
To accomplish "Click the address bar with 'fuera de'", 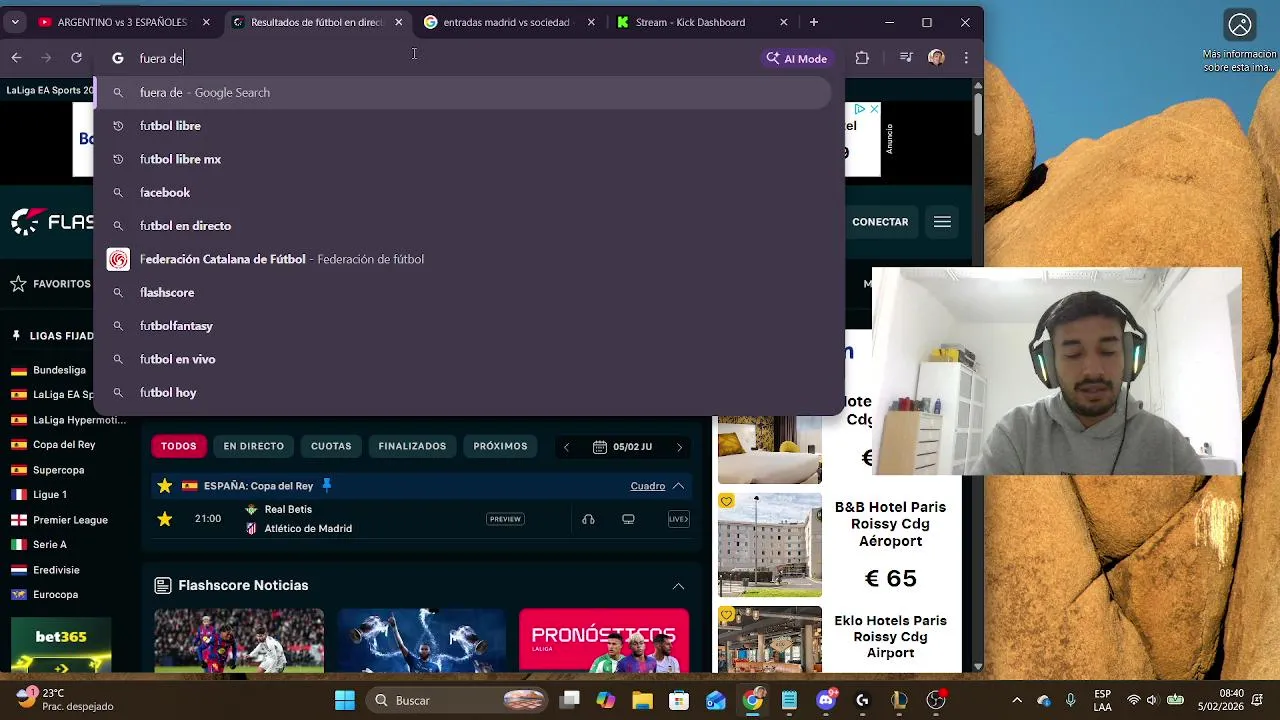I will [x=440, y=58].
